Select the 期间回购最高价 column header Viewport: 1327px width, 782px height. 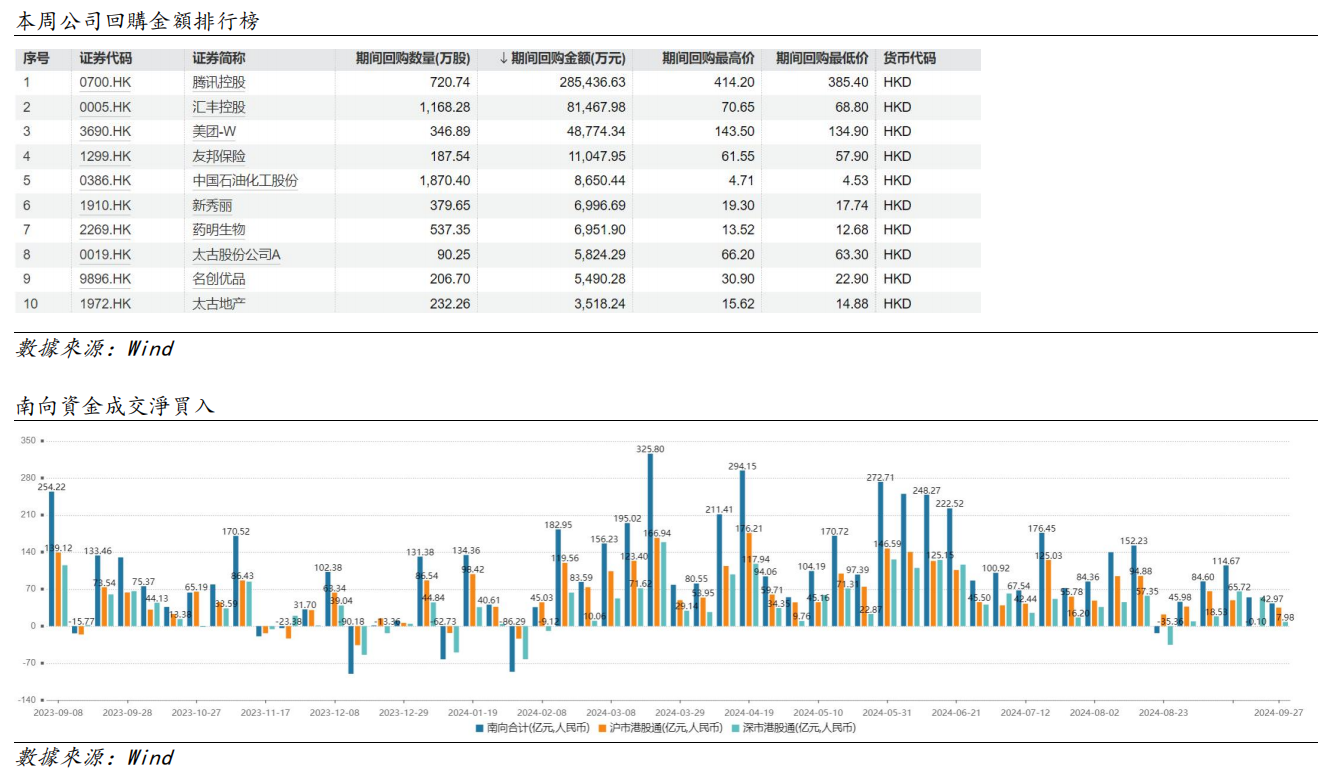click(x=708, y=59)
